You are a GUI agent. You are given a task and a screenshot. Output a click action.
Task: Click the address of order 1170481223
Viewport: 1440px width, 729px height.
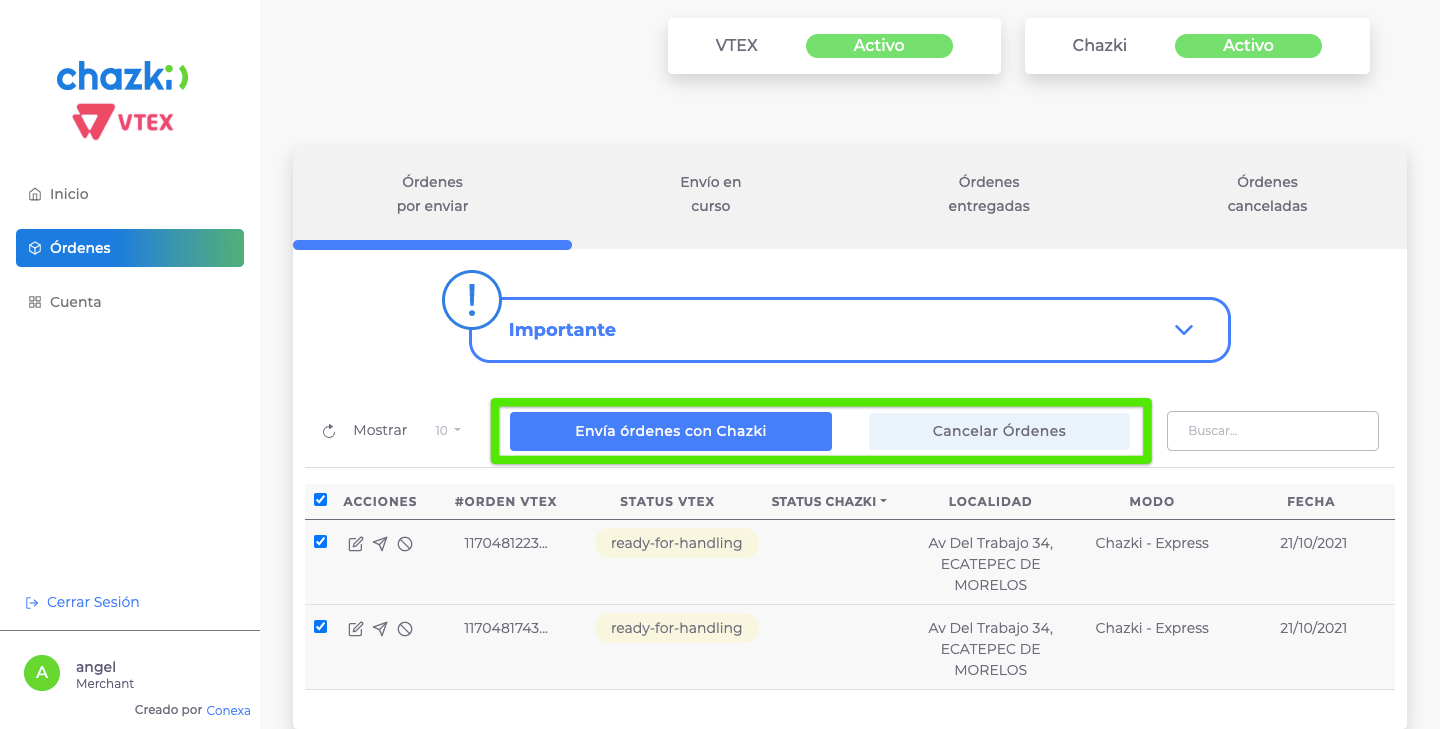(x=990, y=564)
